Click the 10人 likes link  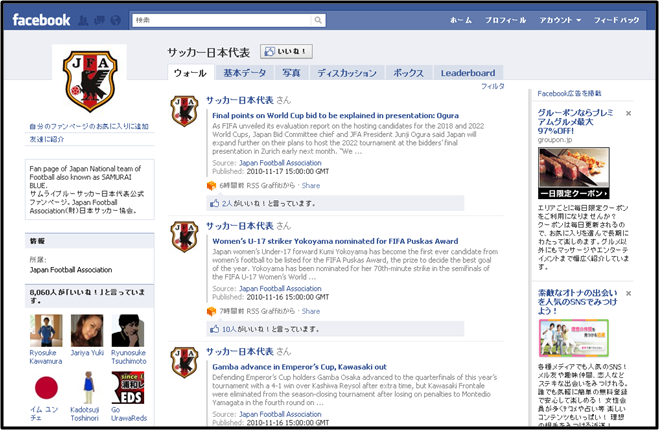coord(229,329)
